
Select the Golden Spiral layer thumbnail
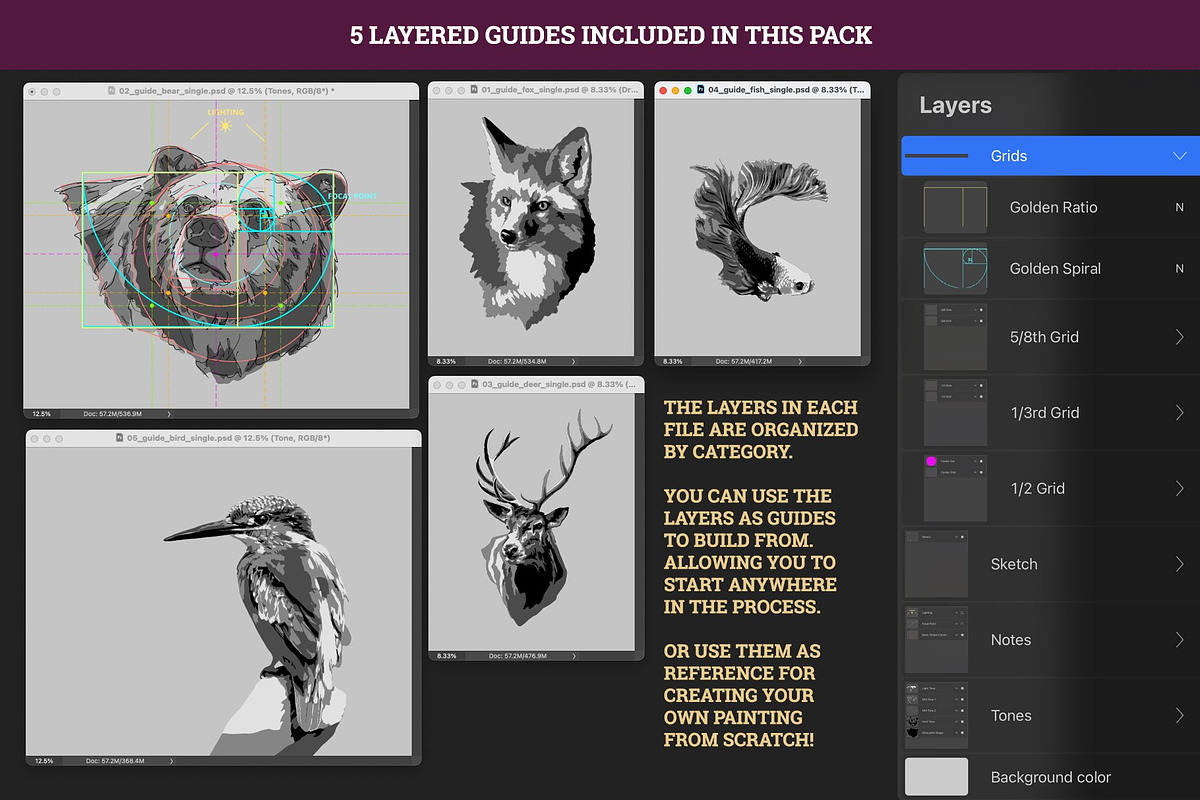point(955,269)
